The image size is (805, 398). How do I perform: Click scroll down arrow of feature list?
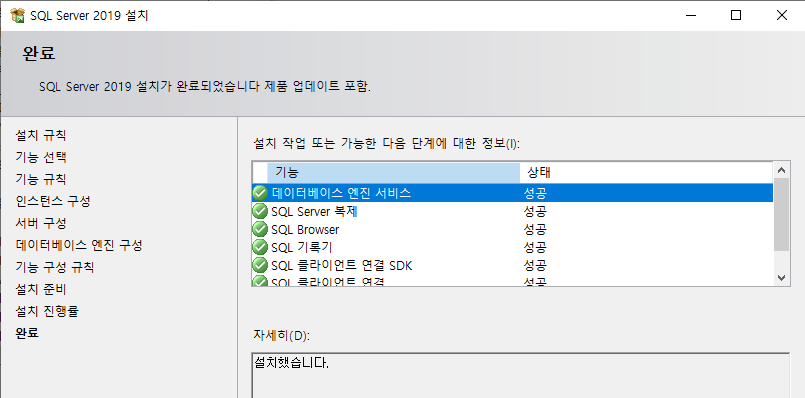coord(781,277)
